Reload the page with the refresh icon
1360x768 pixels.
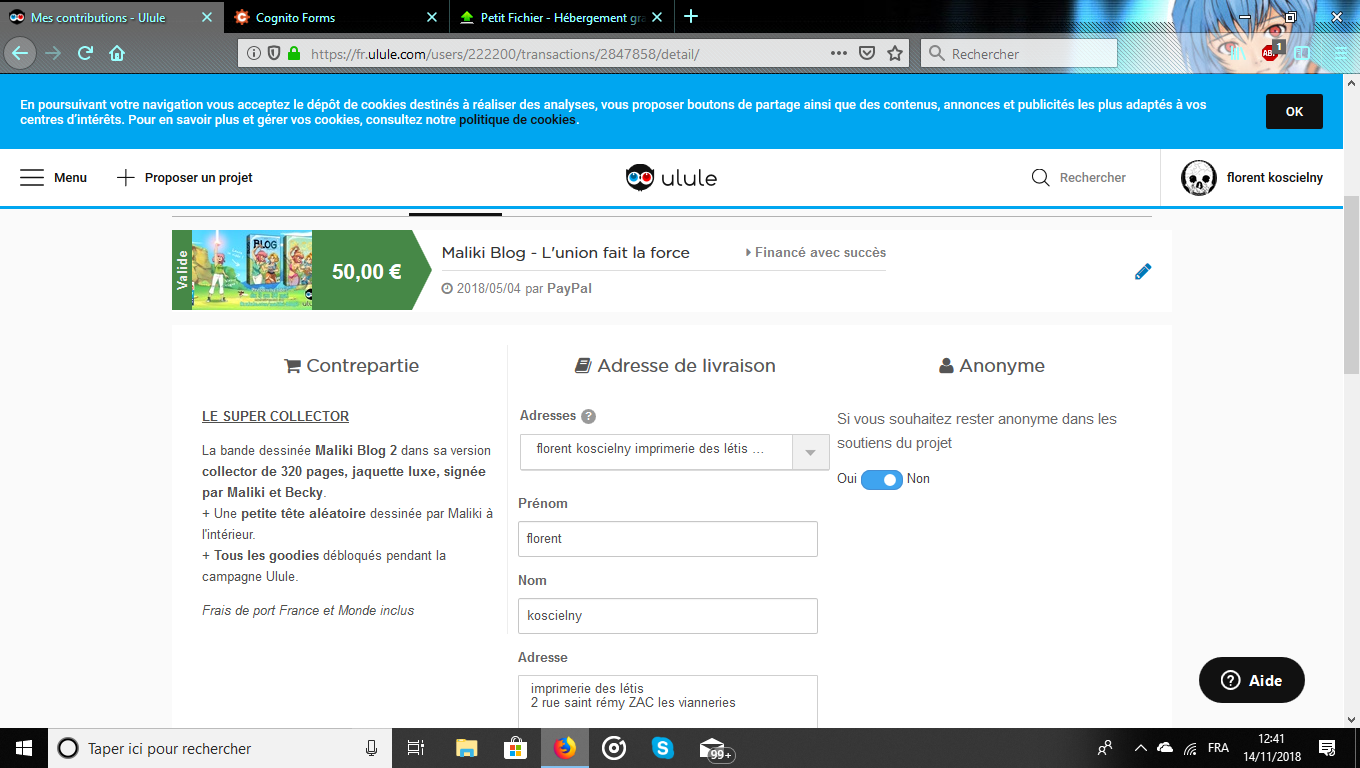click(x=85, y=54)
